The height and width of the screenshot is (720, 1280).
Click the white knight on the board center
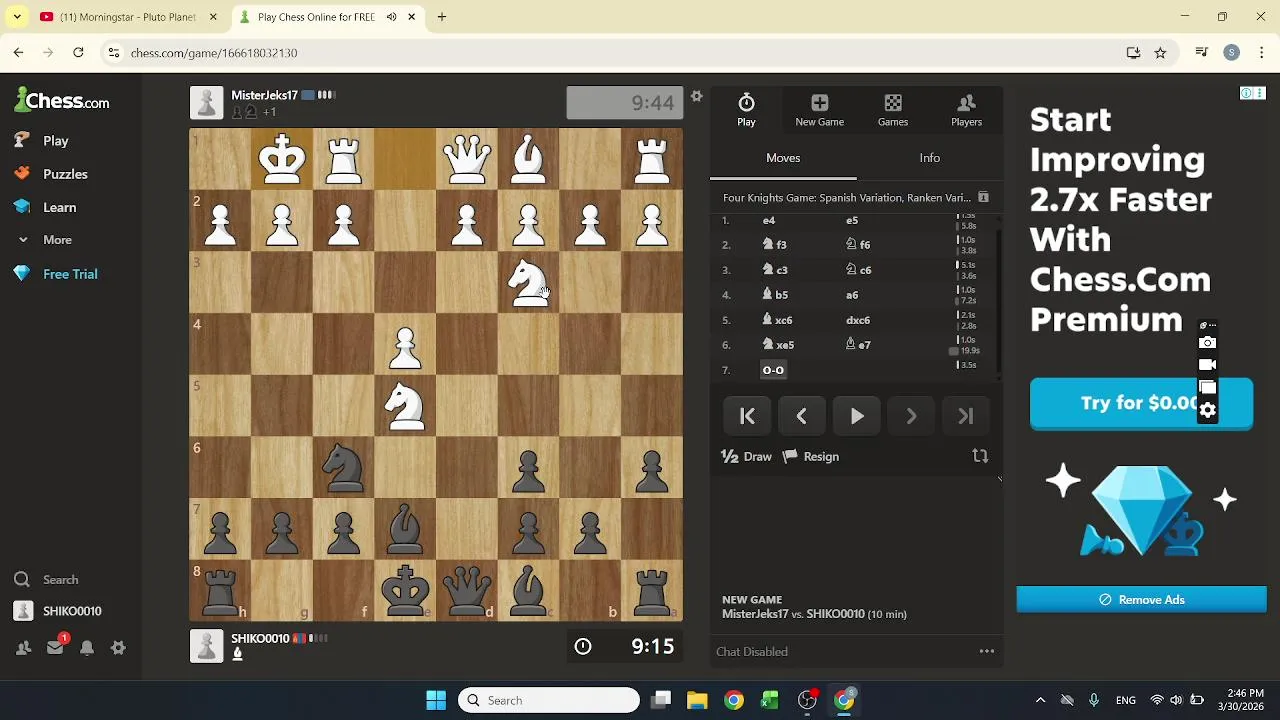[x=405, y=405]
